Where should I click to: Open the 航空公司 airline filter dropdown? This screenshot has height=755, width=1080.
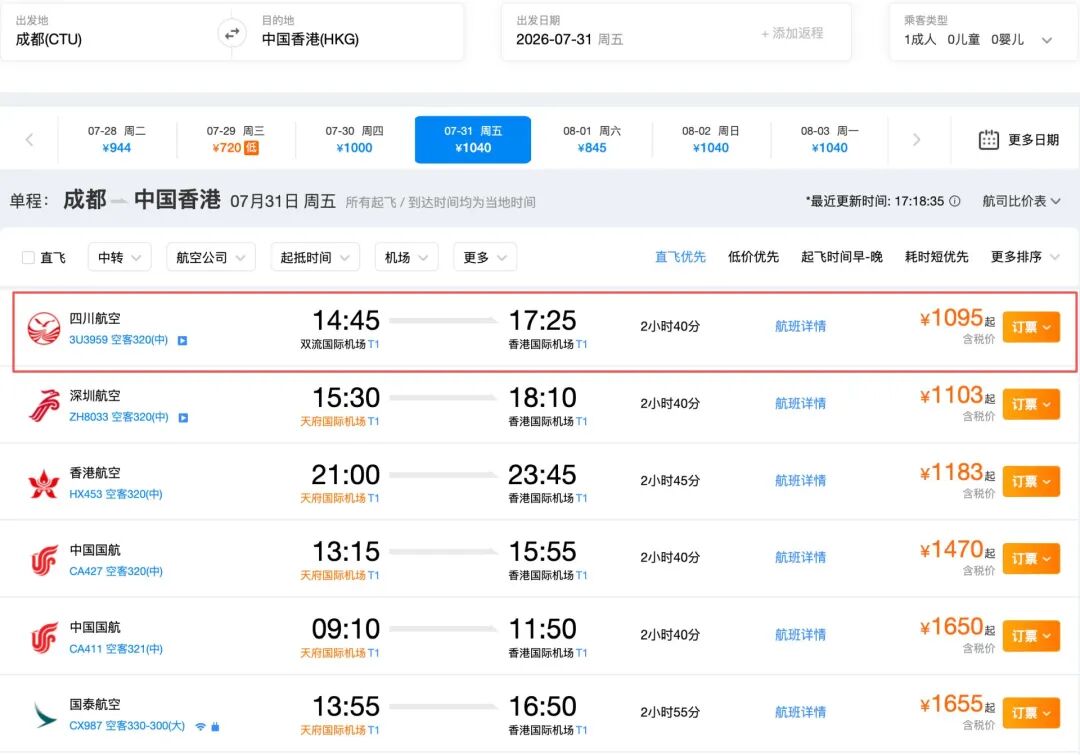(211, 257)
